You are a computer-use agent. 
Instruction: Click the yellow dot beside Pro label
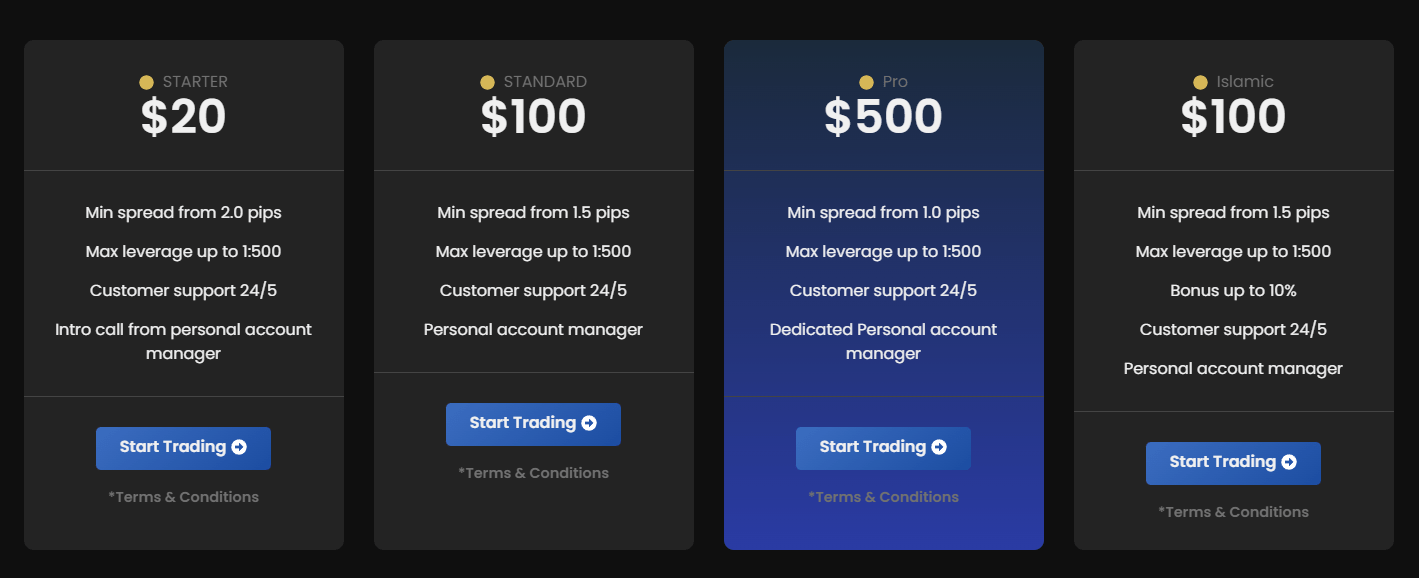[x=866, y=82]
